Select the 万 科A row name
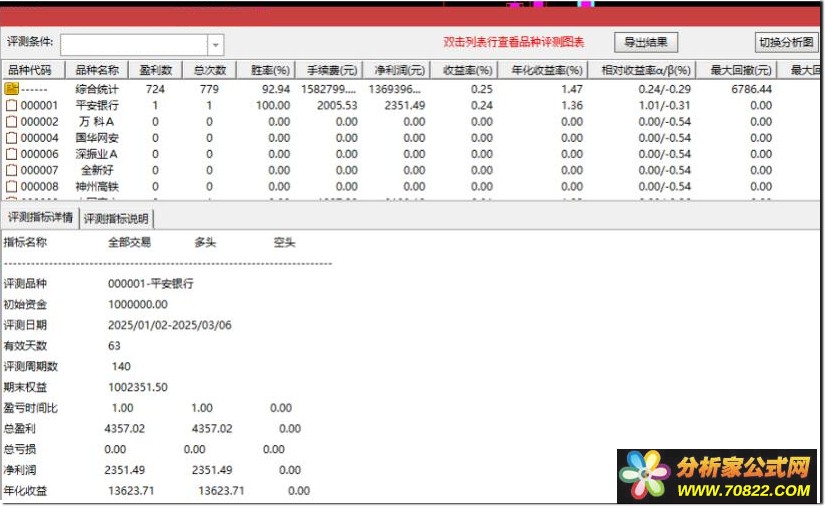The width and height of the screenshot is (827, 507). (97, 122)
